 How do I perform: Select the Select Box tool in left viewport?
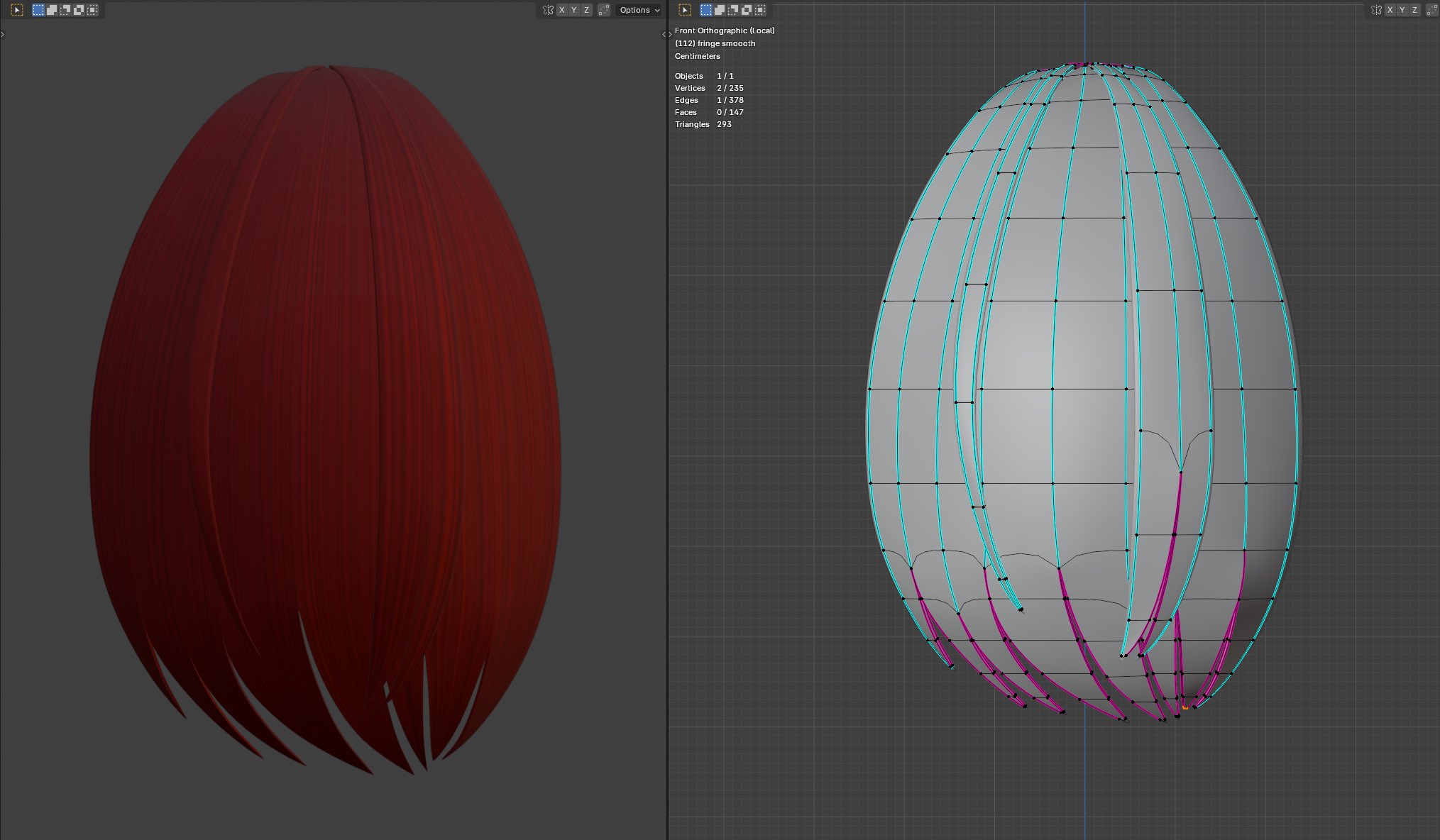click(17, 10)
